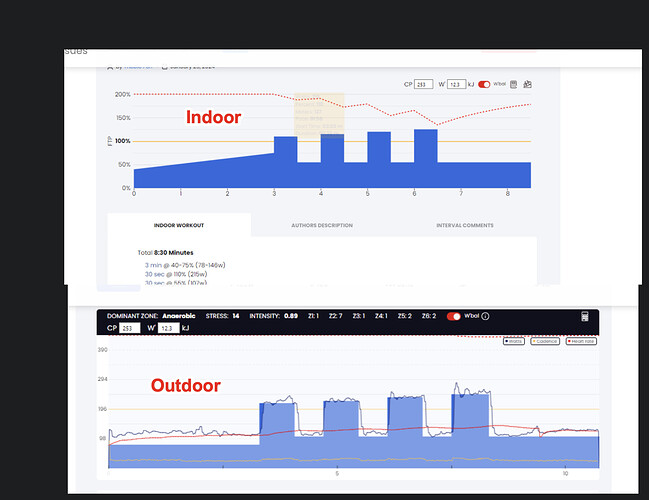Click the export chart icon beside calculator
Image resolution: width=649 pixels, height=500 pixels.
[x=527, y=84]
